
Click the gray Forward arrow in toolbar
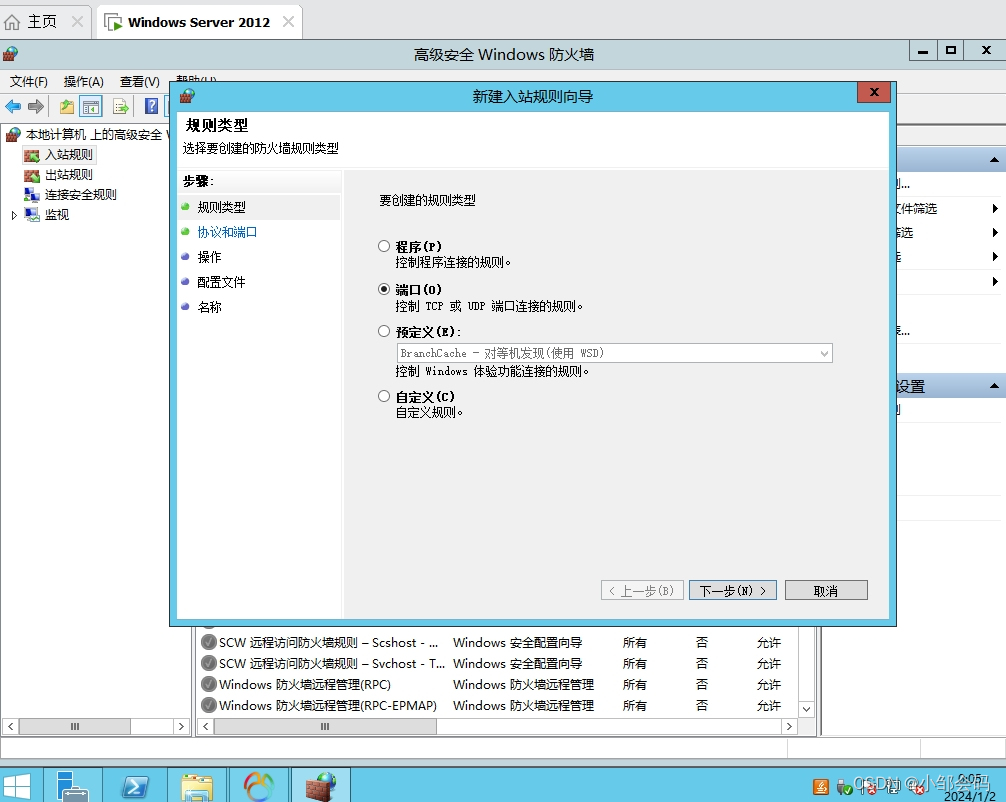(x=36, y=107)
